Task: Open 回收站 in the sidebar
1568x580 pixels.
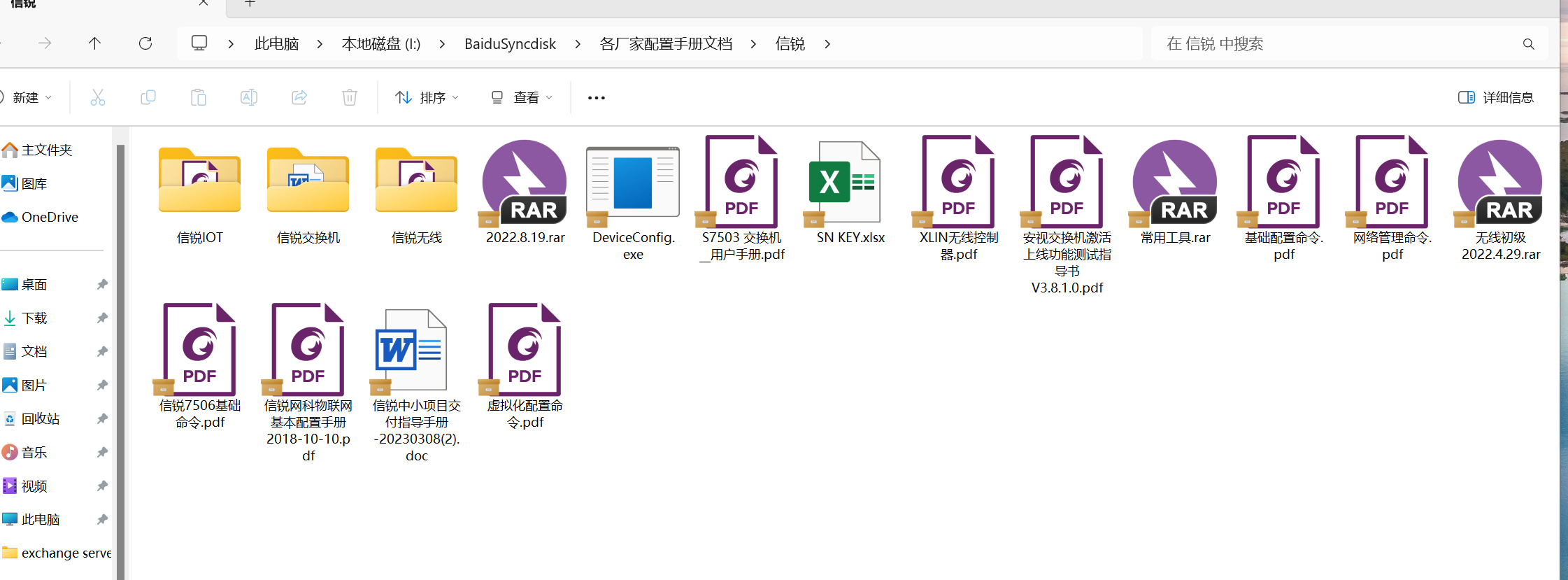Action: tap(31, 418)
